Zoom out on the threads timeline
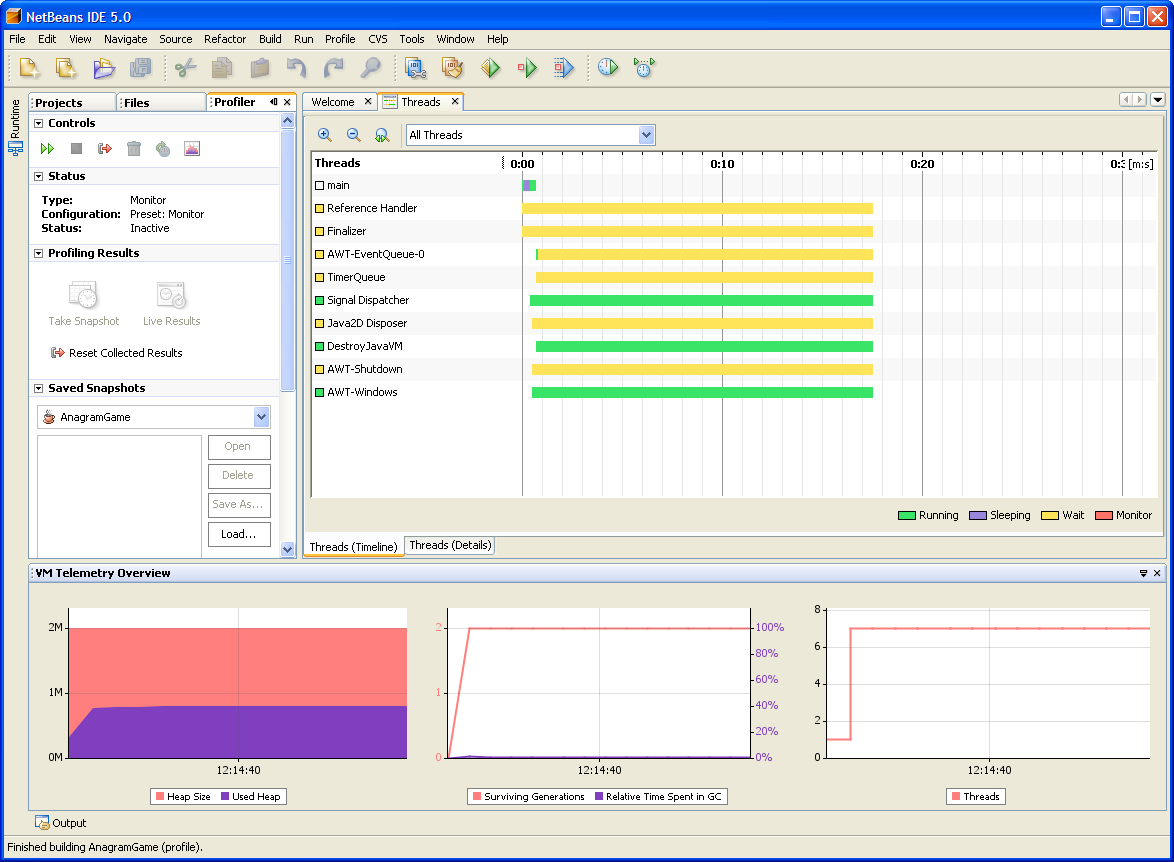This screenshot has height=862, width=1174. click(x=353, y=135)
